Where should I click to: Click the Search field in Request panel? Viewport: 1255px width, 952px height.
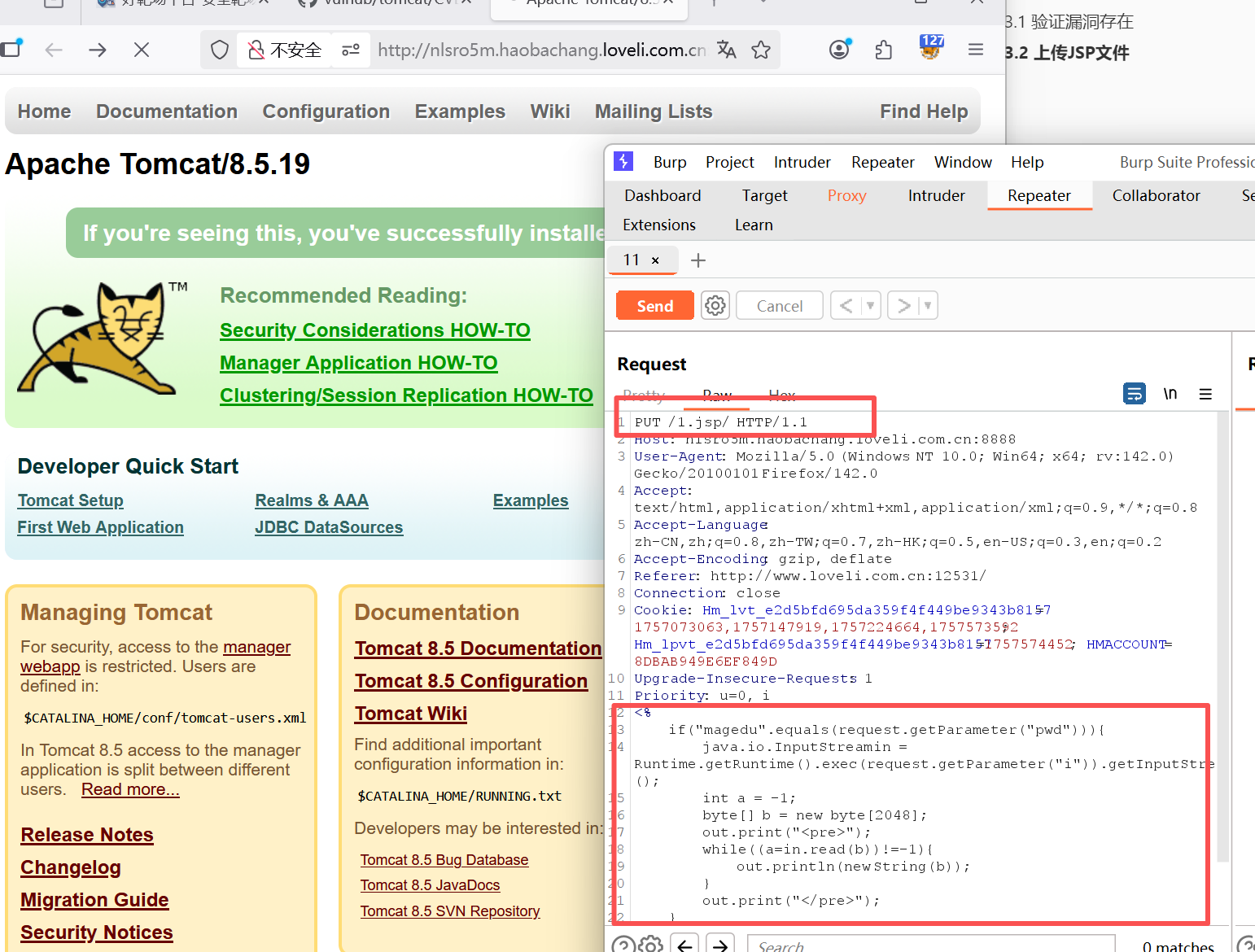pos(931,945)
